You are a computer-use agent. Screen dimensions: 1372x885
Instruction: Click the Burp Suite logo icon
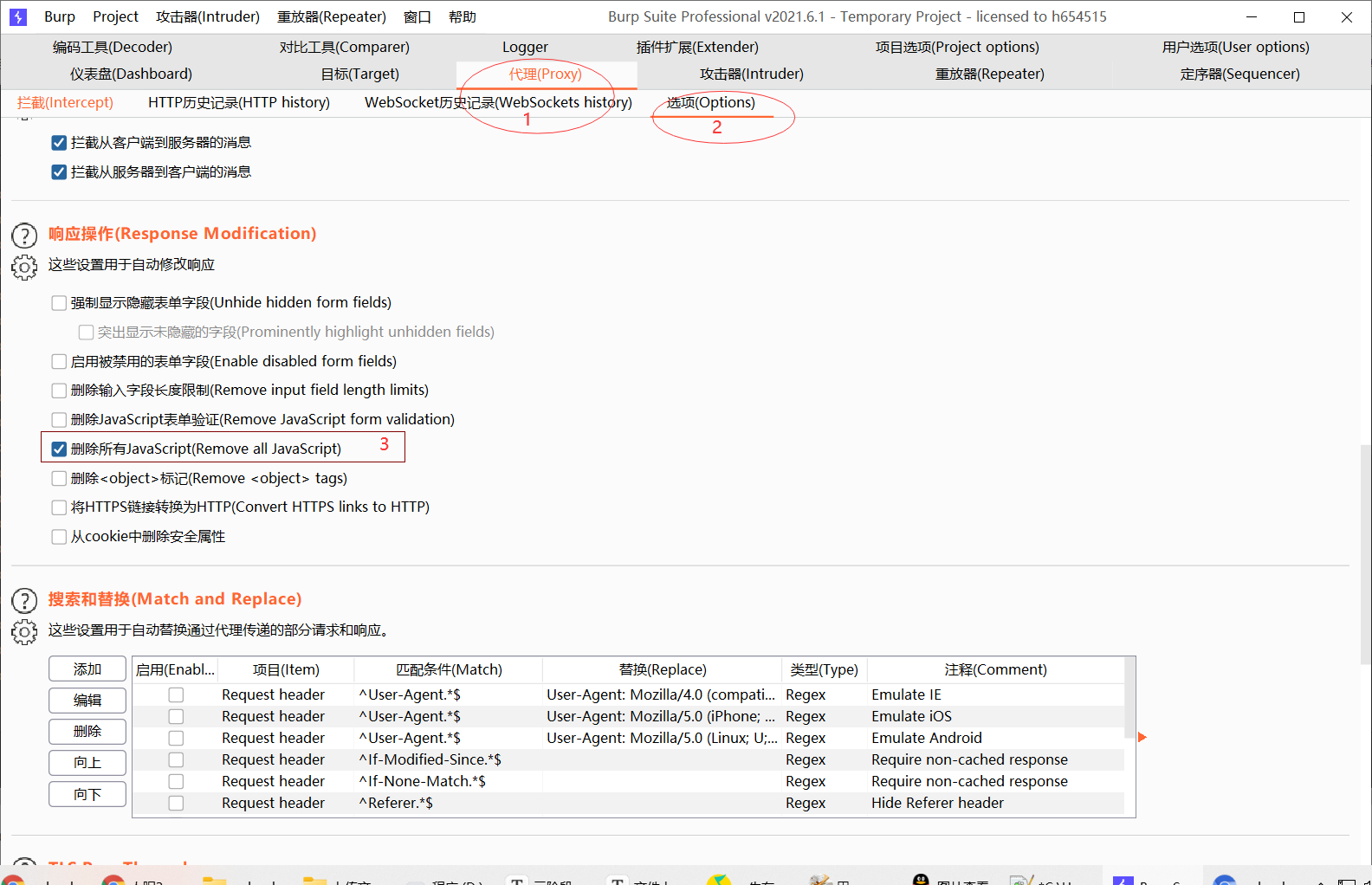tap(18, 17)
